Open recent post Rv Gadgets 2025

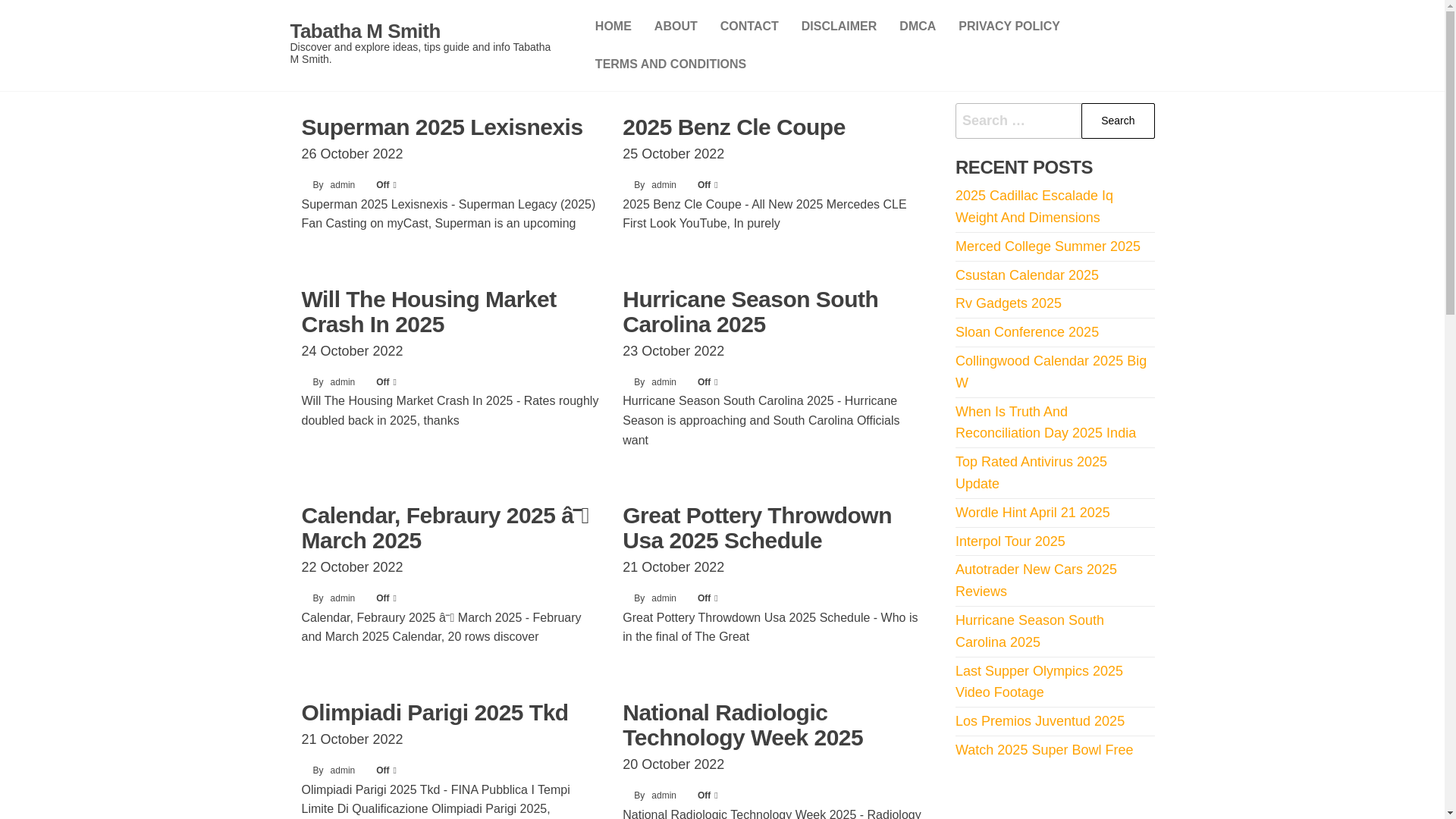tap(1008, 303)
